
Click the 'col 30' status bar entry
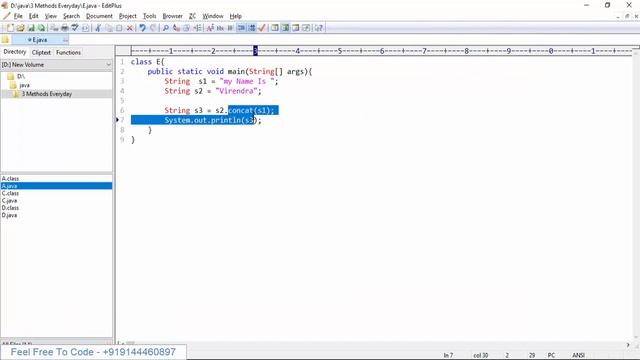(x=480, y=355)
